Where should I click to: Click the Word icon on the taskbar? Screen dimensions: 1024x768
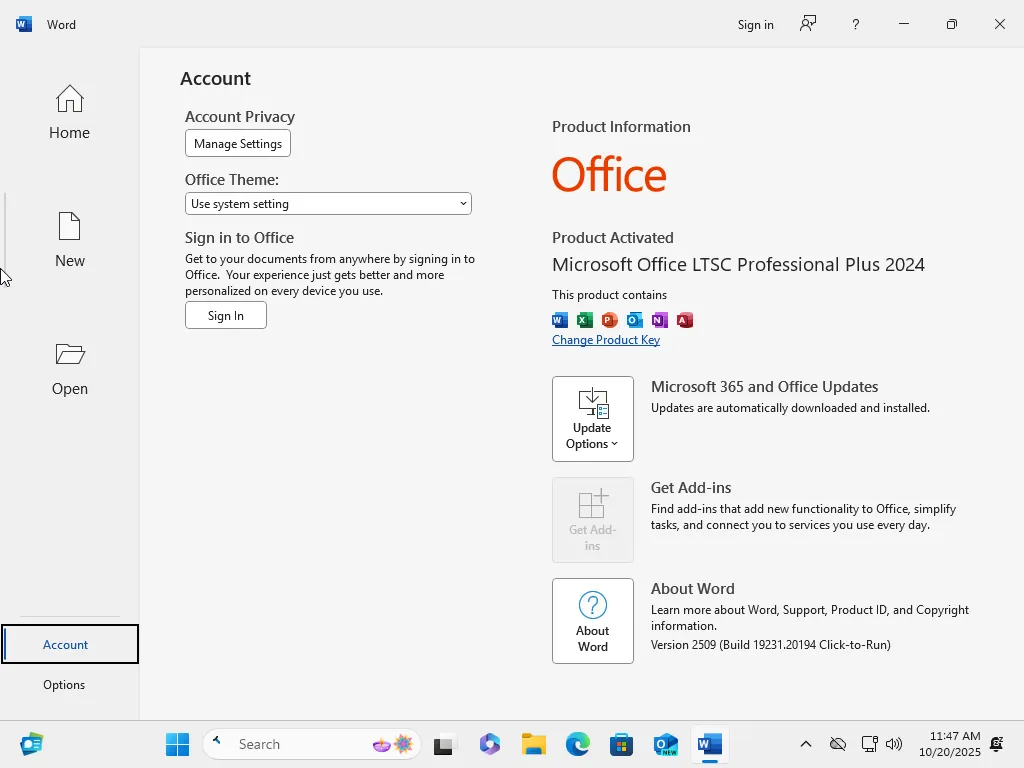tap(709, 744)
